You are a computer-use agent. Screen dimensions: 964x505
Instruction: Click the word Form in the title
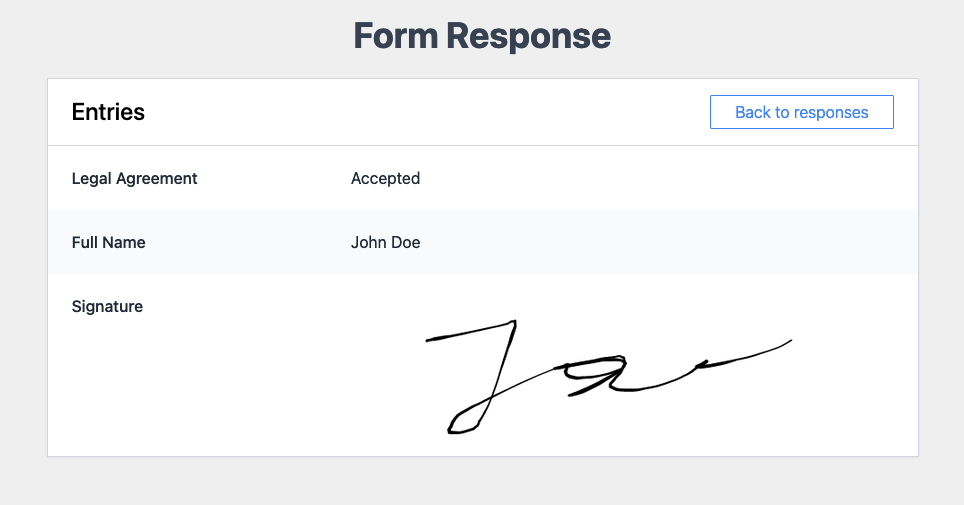[x=395, y=36]
